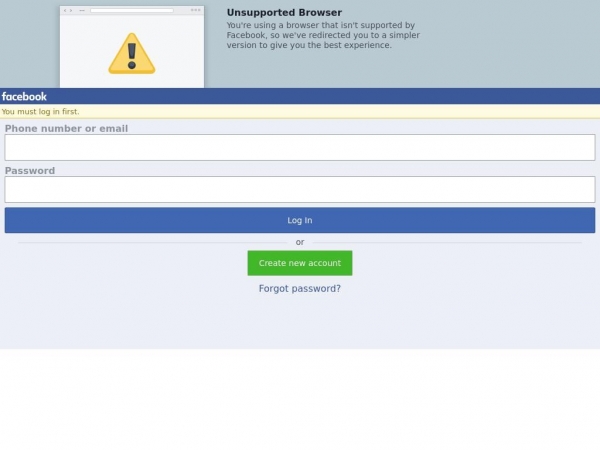The width and height of the screenshot is (600, 450).
Task: Click the "Phone number or email" label
Action: (x=66, y=128)
